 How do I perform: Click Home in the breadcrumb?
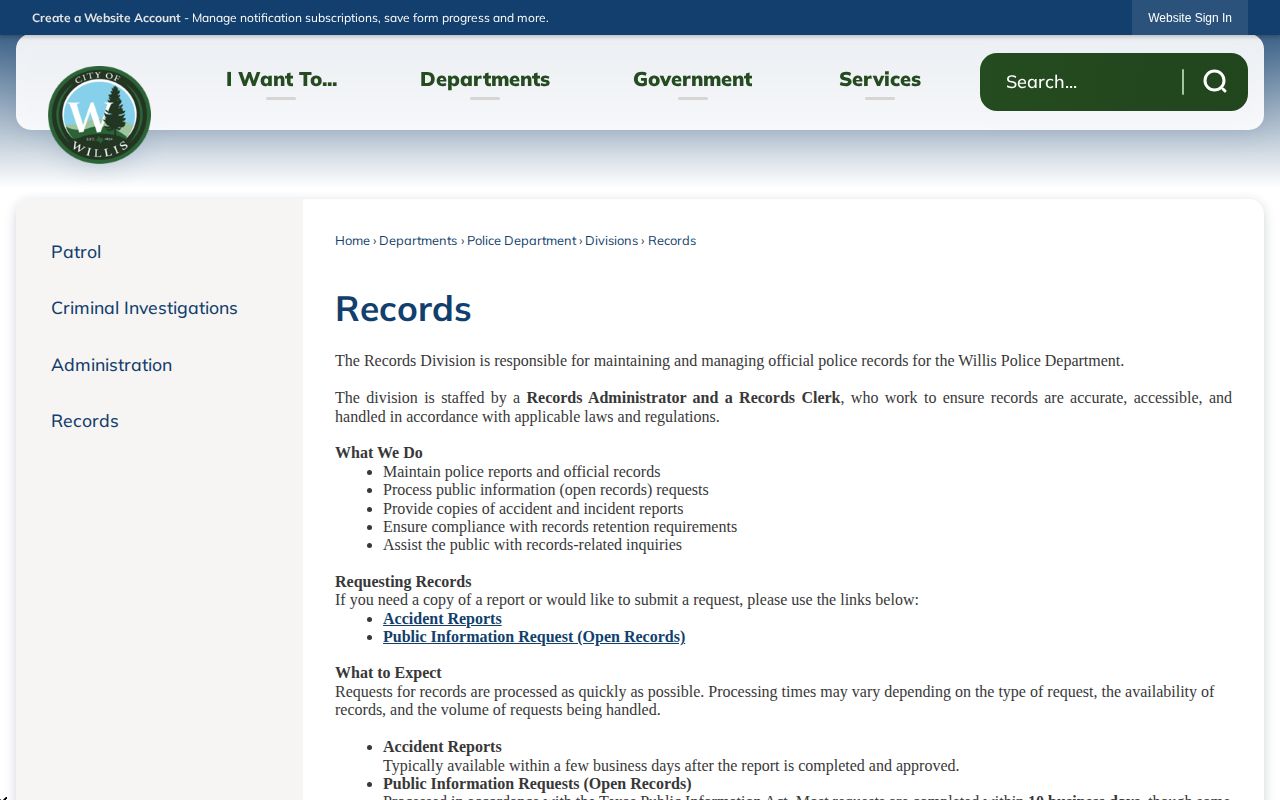pyautogui.click(x=352, y=241)
